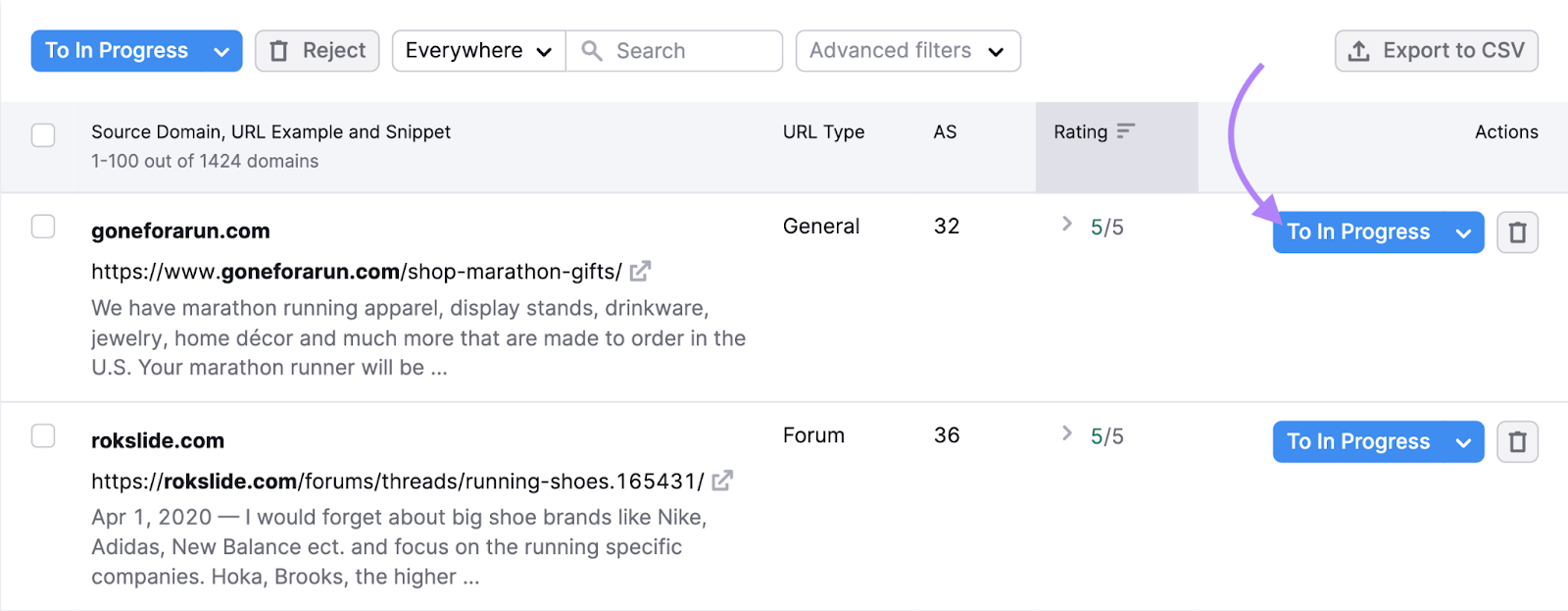Viewport: 1568px width, 611px height.
Task: Click the Rating column sort icon
Action: click(1125, 131)
